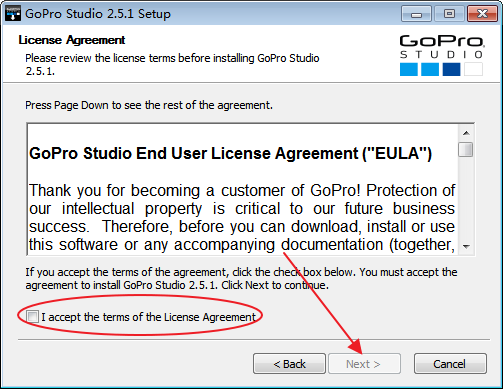Click the first light blue square under the logo
Viewport: 503px width, 389px height.
click(409, 69)
